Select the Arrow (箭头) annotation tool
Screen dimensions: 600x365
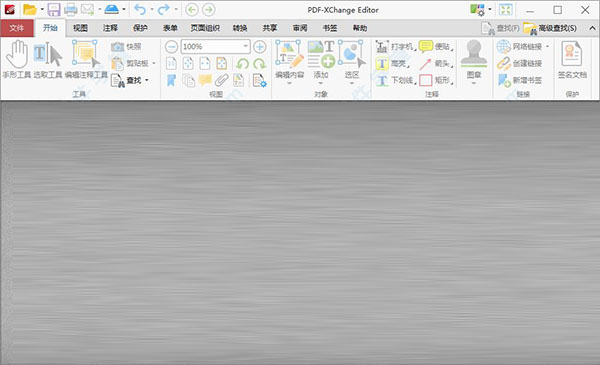[x=436, y=64]
